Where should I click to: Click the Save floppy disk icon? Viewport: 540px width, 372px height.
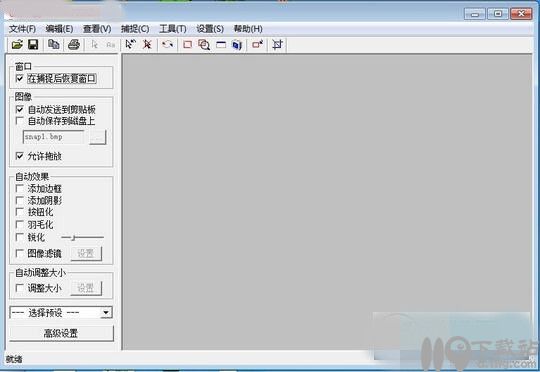[33, 44]
